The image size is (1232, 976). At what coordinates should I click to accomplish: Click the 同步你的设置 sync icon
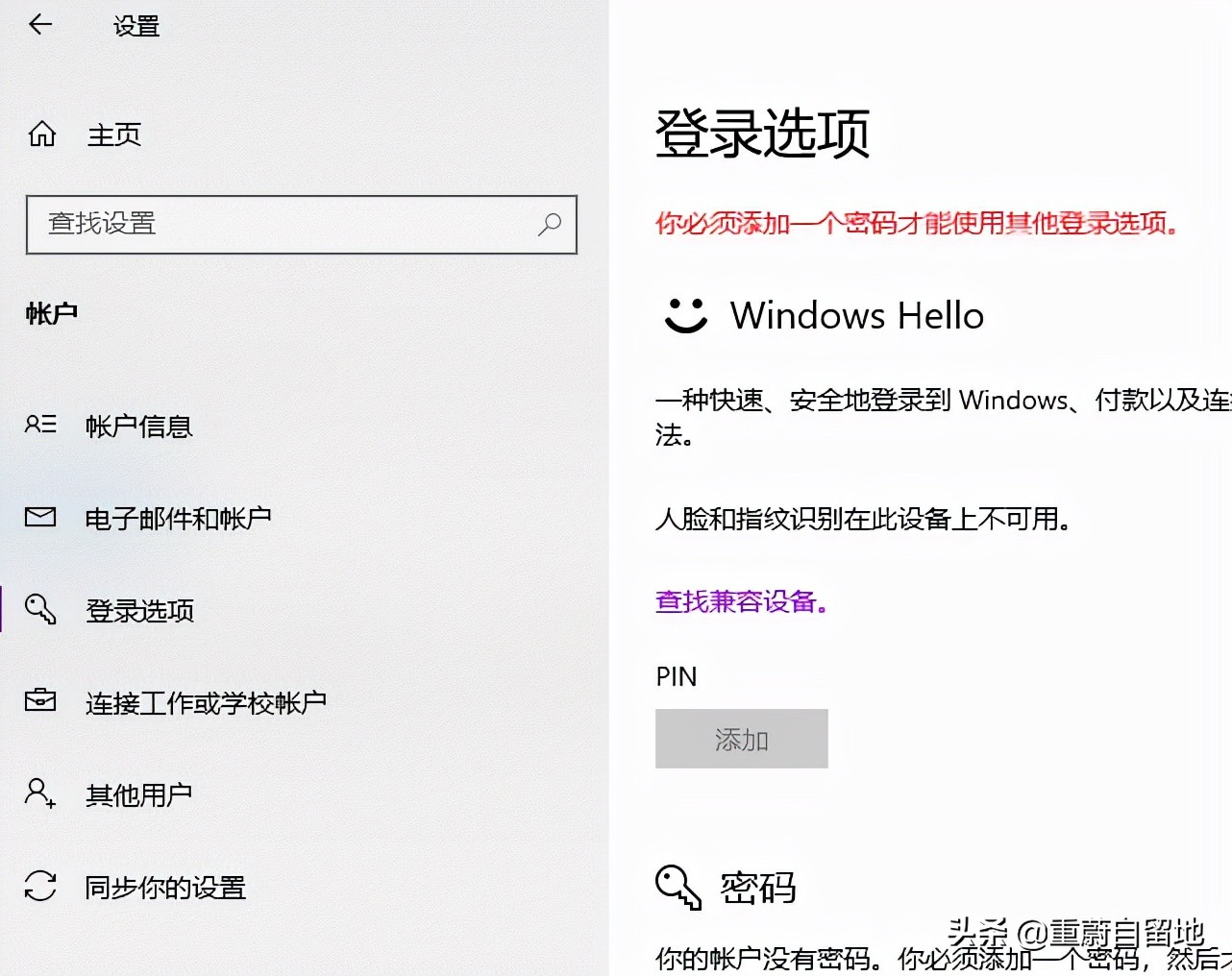[39, 885]
